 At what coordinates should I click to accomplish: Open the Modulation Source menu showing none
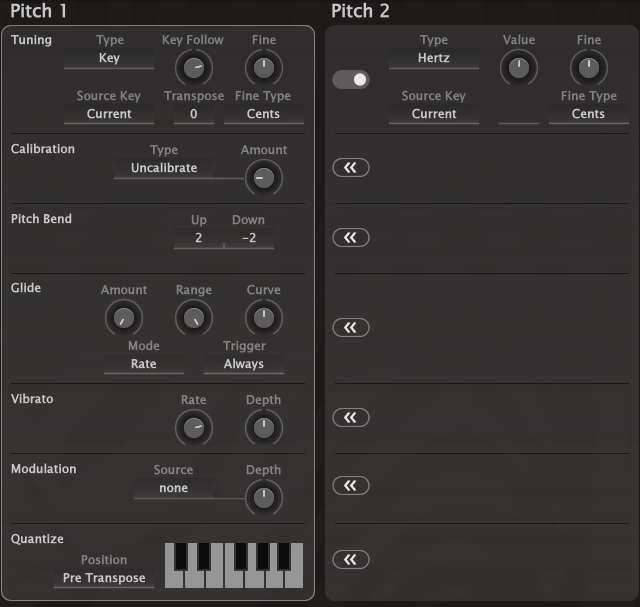(x=173, y=488)
